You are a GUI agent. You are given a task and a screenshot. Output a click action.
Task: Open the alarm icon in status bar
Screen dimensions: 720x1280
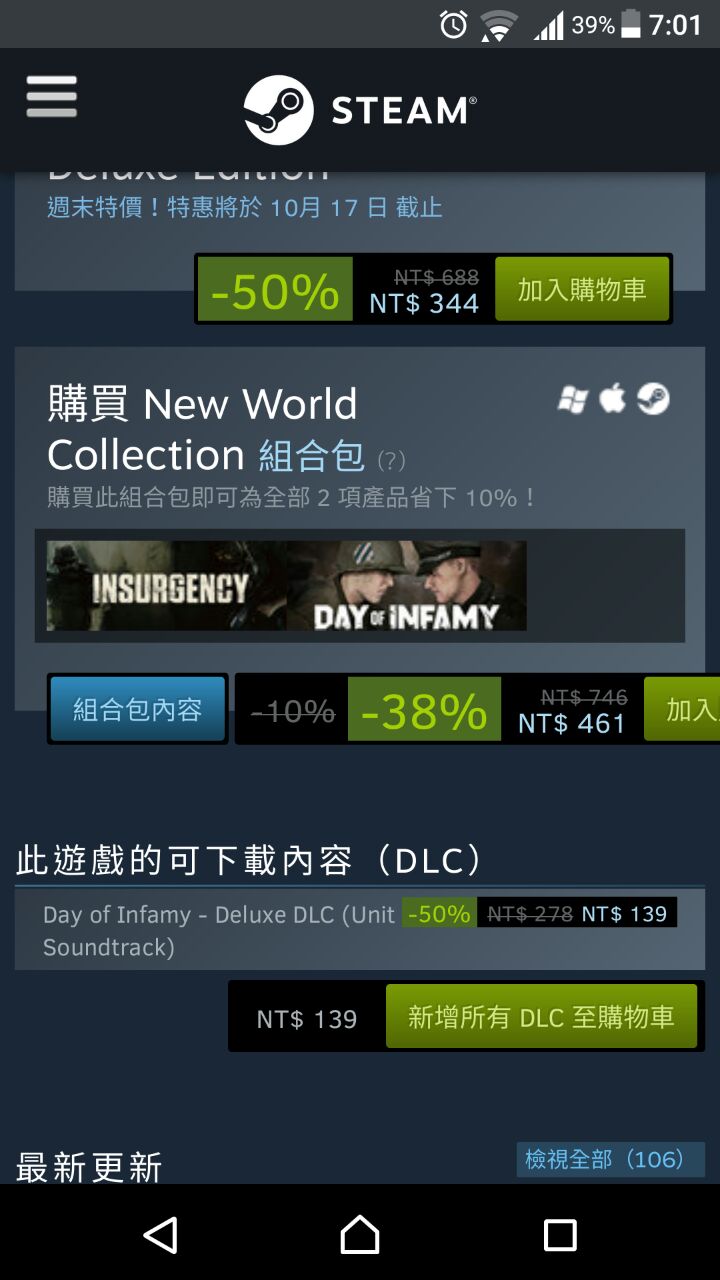(453, 25)
